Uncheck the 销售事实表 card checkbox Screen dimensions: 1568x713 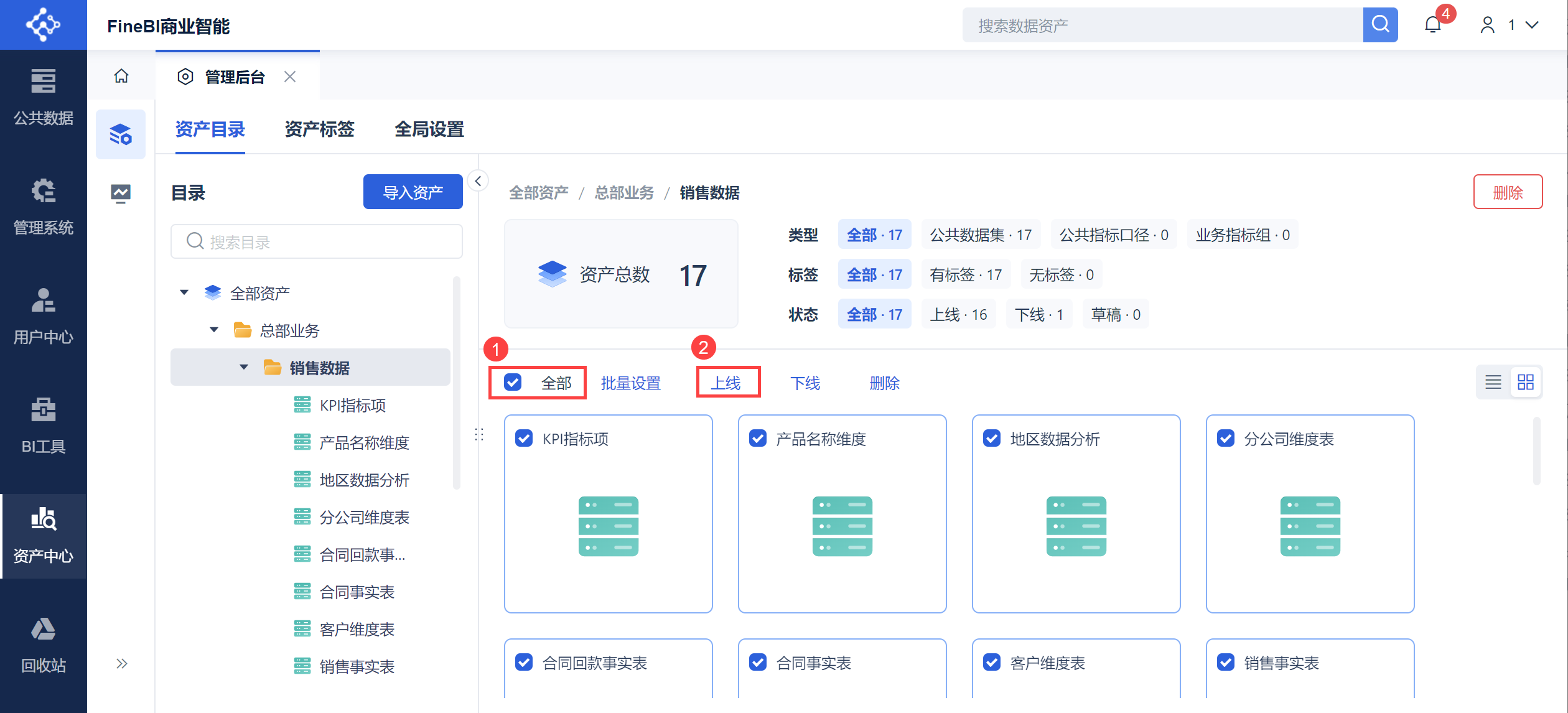(1226, 662)
